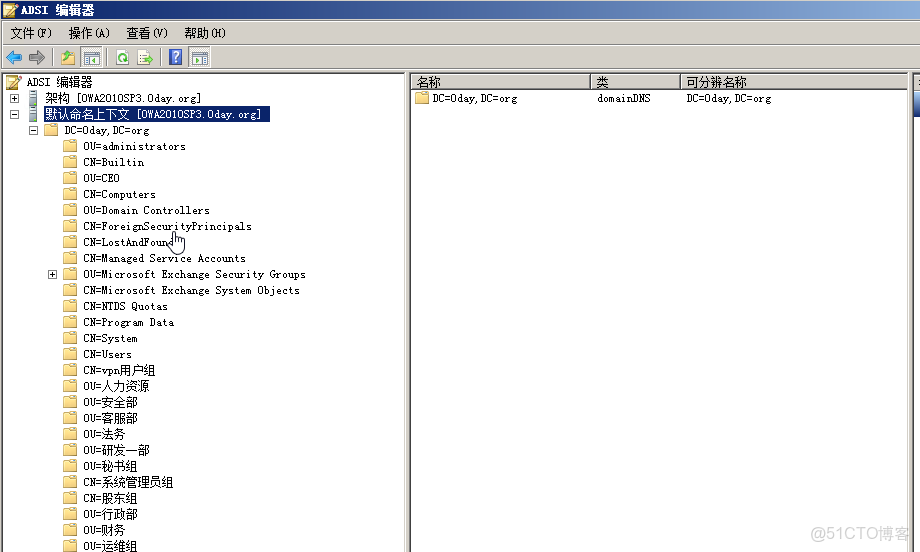
Task: Click the folder icon for CN=ForeignSecurityPrincipals
Action: pyautogui.click(x=70, y=225)
